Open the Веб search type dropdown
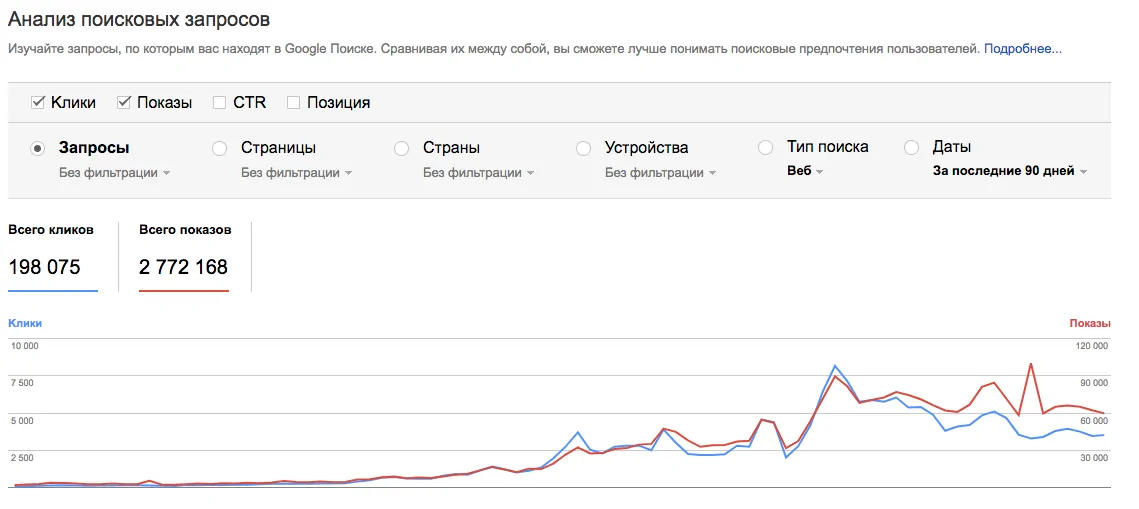This screenshot has width=1139, height=509. [x=805, y=171]
